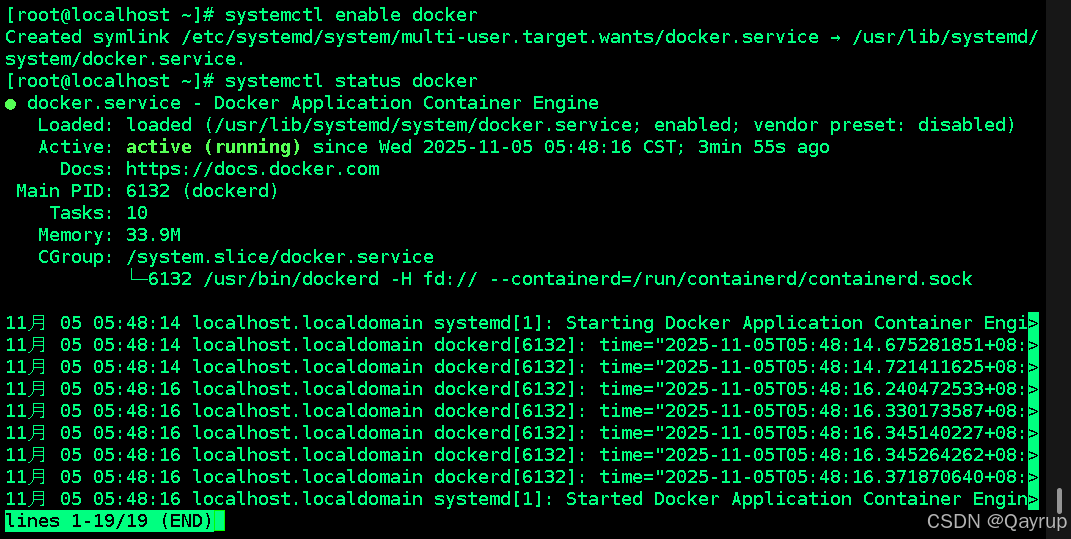Click the 'enabled;' word in the Loaded line
This screenshot has width=1071, height=539.
tap(698, 125)
